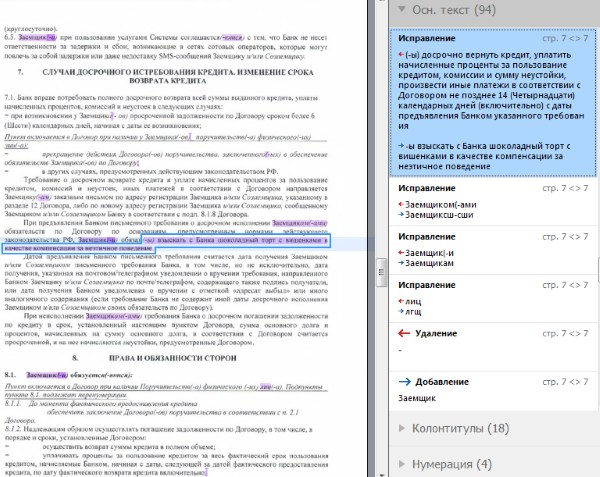Click red arrow before Заемщик(-и text
The height and width of the screenshot is (477, 600).
(x=401, y=252)
